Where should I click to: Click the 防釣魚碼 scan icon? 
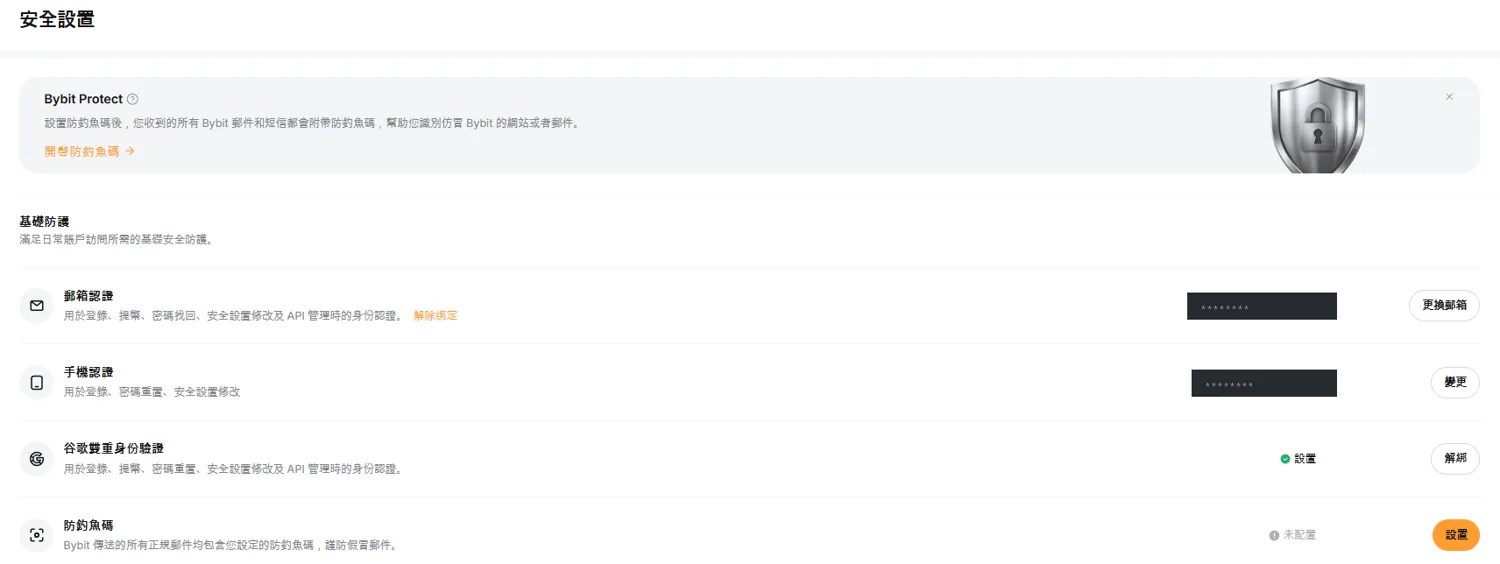coord(37,535)
